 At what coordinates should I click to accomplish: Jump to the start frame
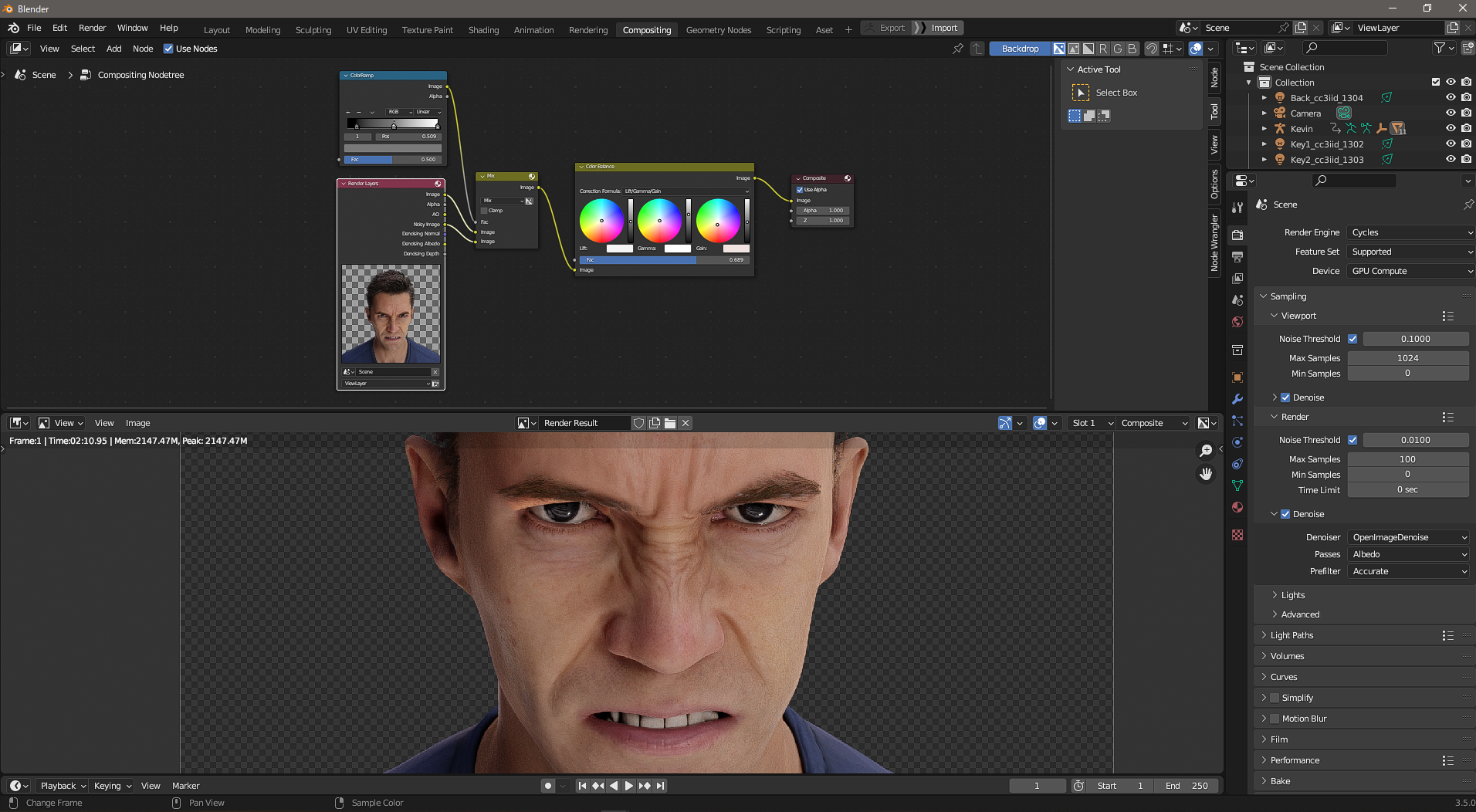(582, 786)
